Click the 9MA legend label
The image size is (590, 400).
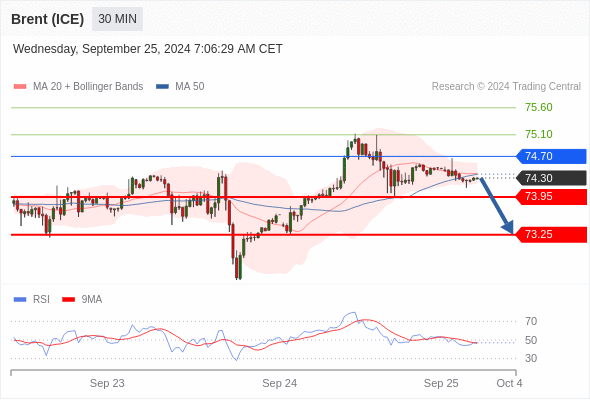pos(92,300)
